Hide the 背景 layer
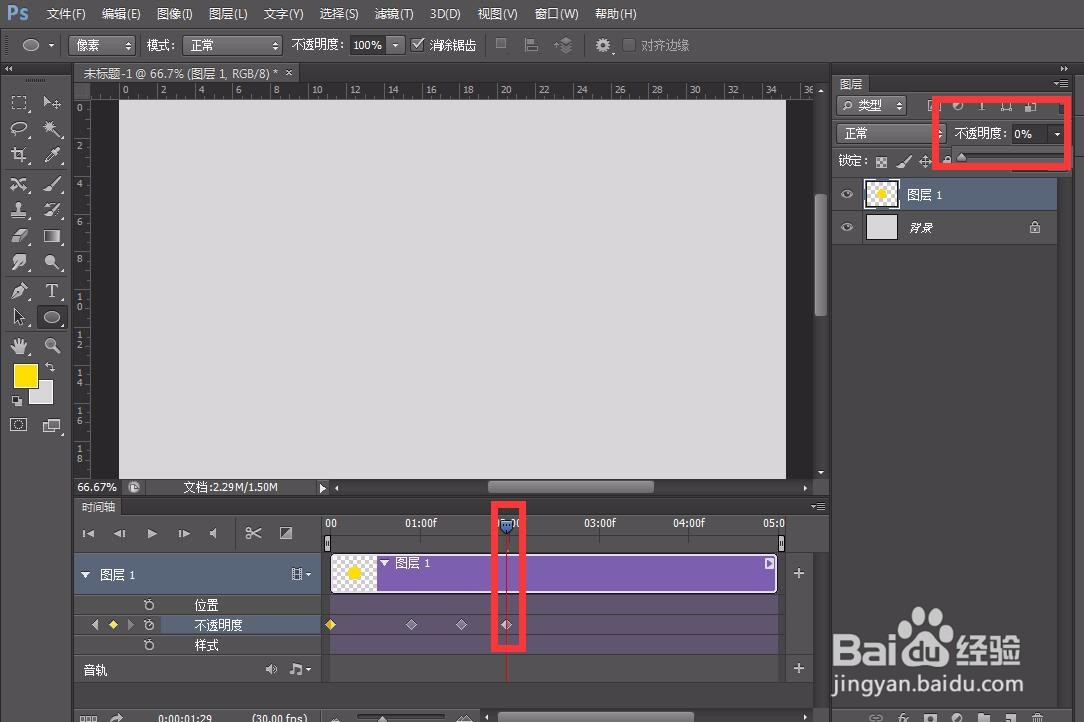 click(x=846, y=227)
